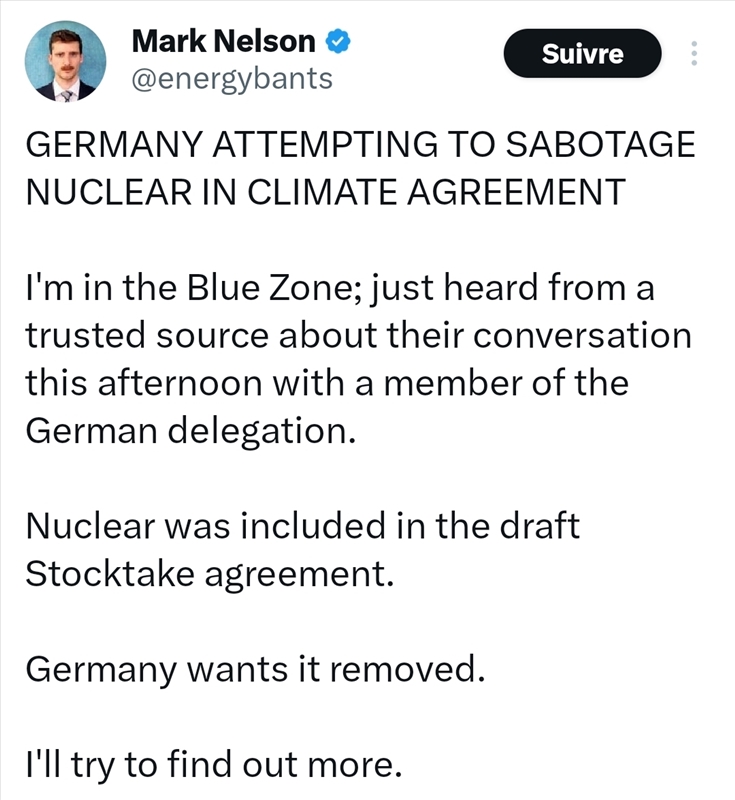The height and width of the screenshot is (800, 735).
Task: Click the "Nuclear was included in the draft" line
Action: (302, 526)
